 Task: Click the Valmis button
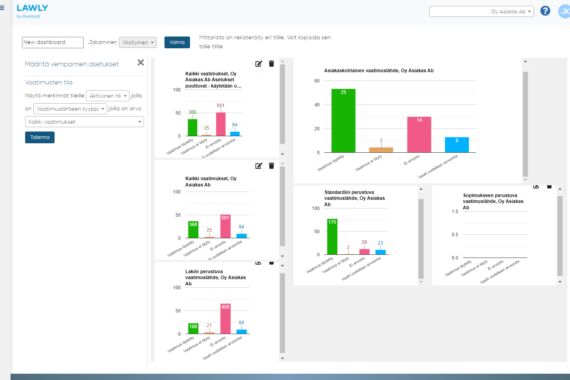coord(177,42)
